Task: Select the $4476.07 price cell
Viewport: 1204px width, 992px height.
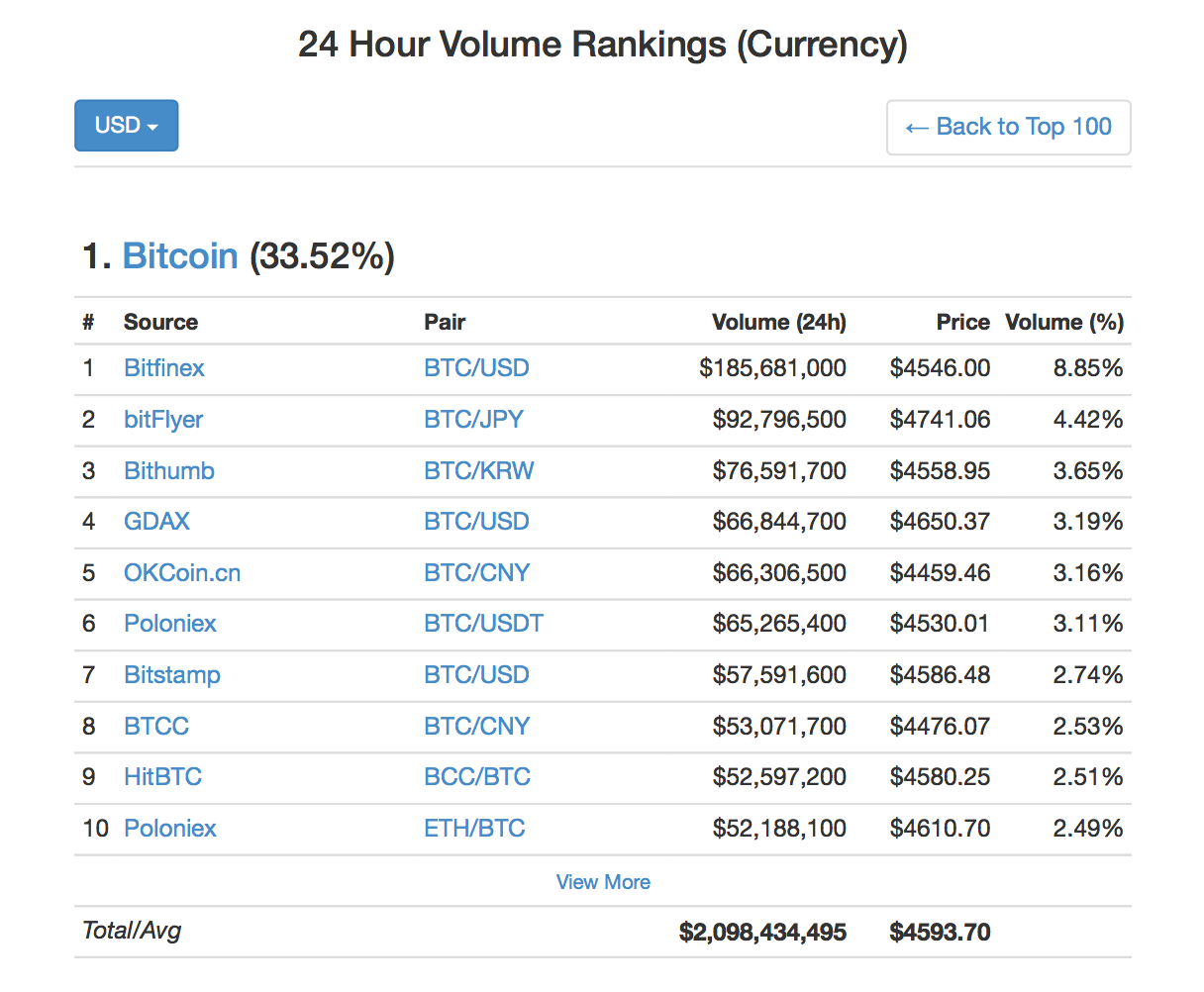Action: tap(940, 726)
